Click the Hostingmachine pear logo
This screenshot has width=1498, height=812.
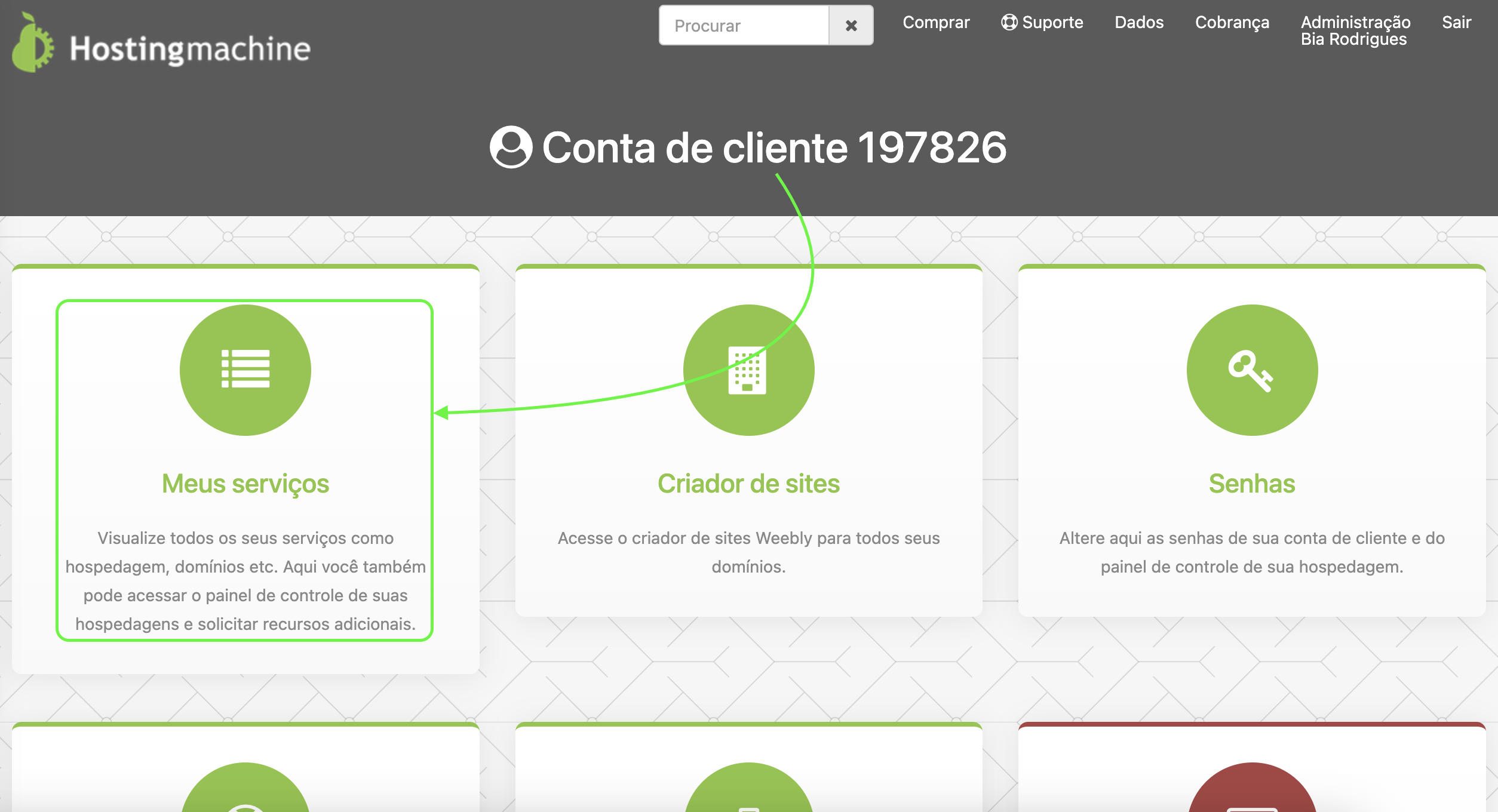click(x=33, y=42)
